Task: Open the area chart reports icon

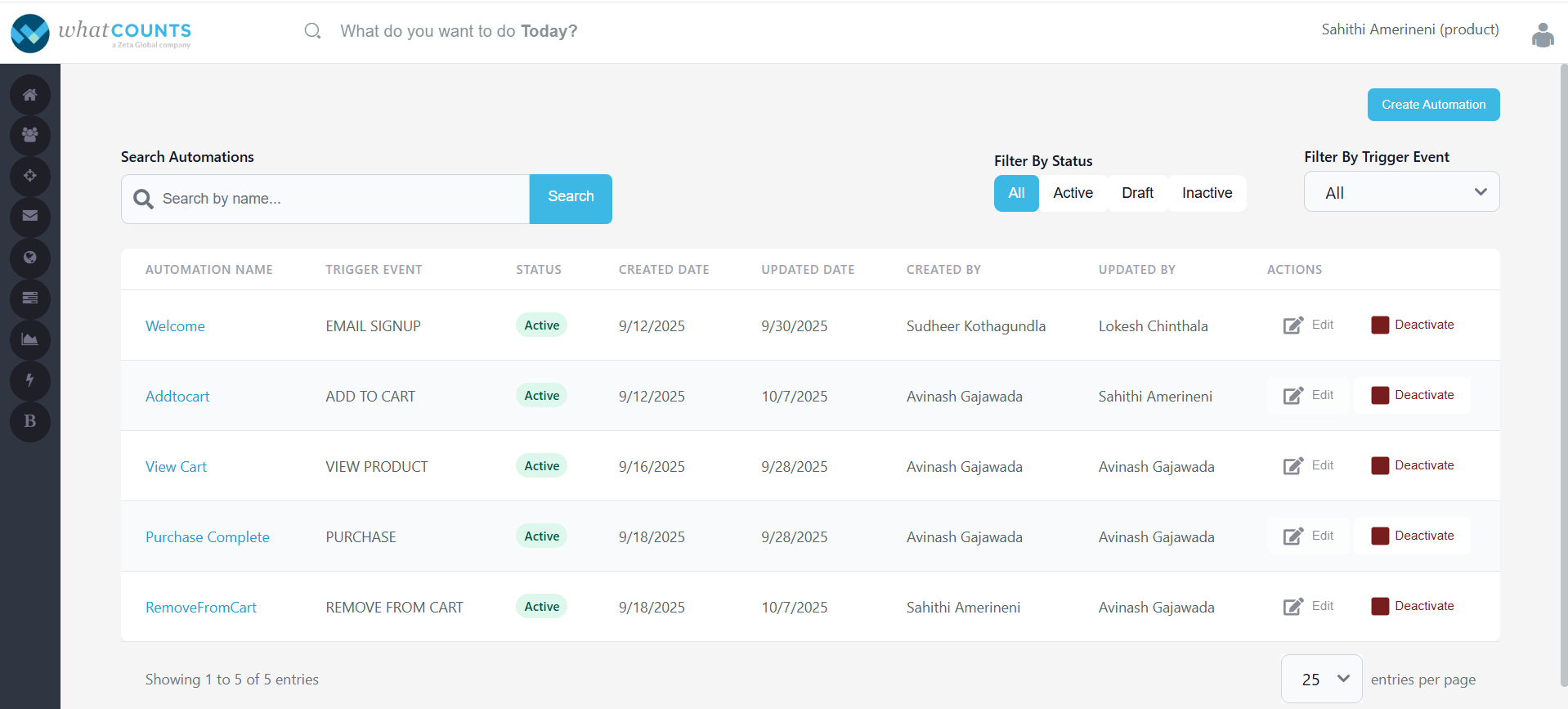Action: [30, 339]
